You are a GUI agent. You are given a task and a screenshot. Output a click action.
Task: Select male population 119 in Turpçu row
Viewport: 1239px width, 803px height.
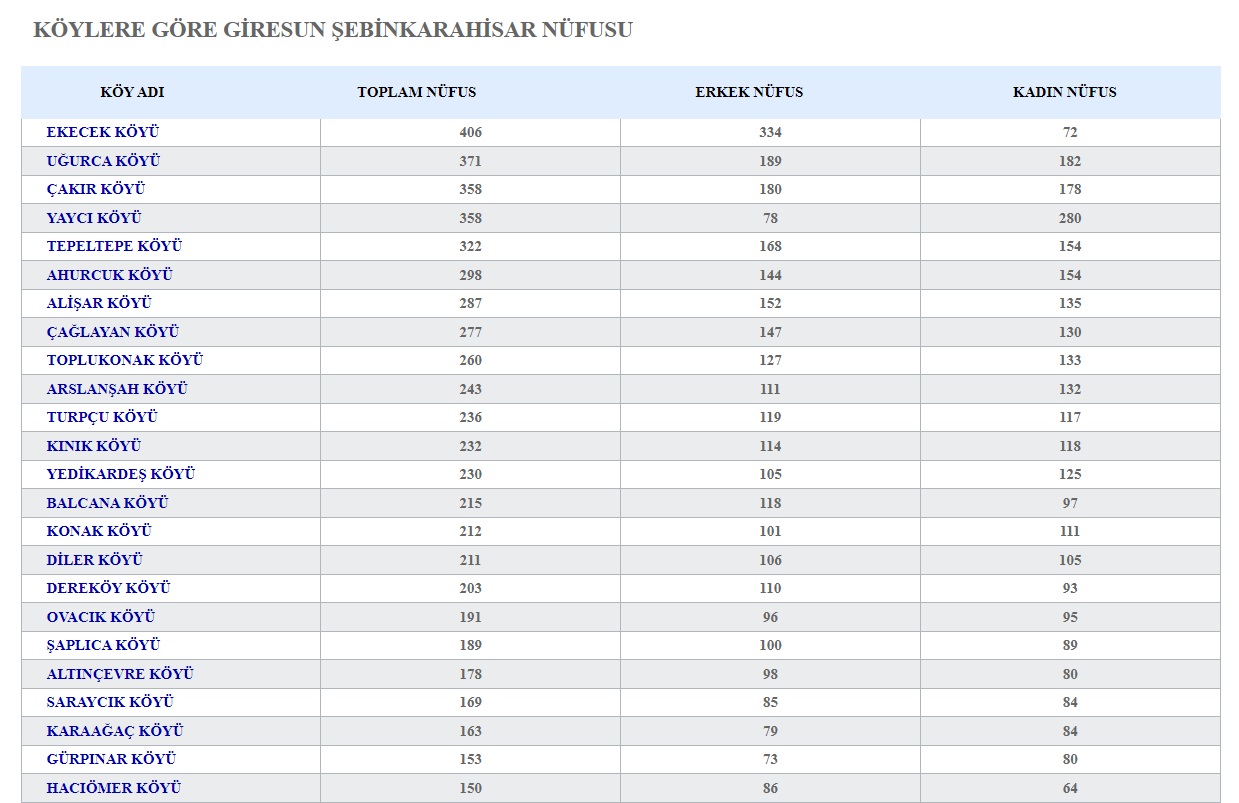coord(770,417)
